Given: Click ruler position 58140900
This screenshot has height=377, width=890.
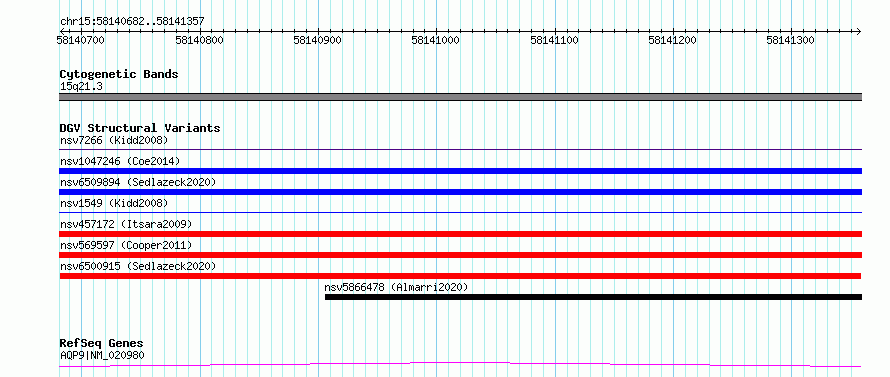Looking at the screenshot, I should [x=317, y=40].
